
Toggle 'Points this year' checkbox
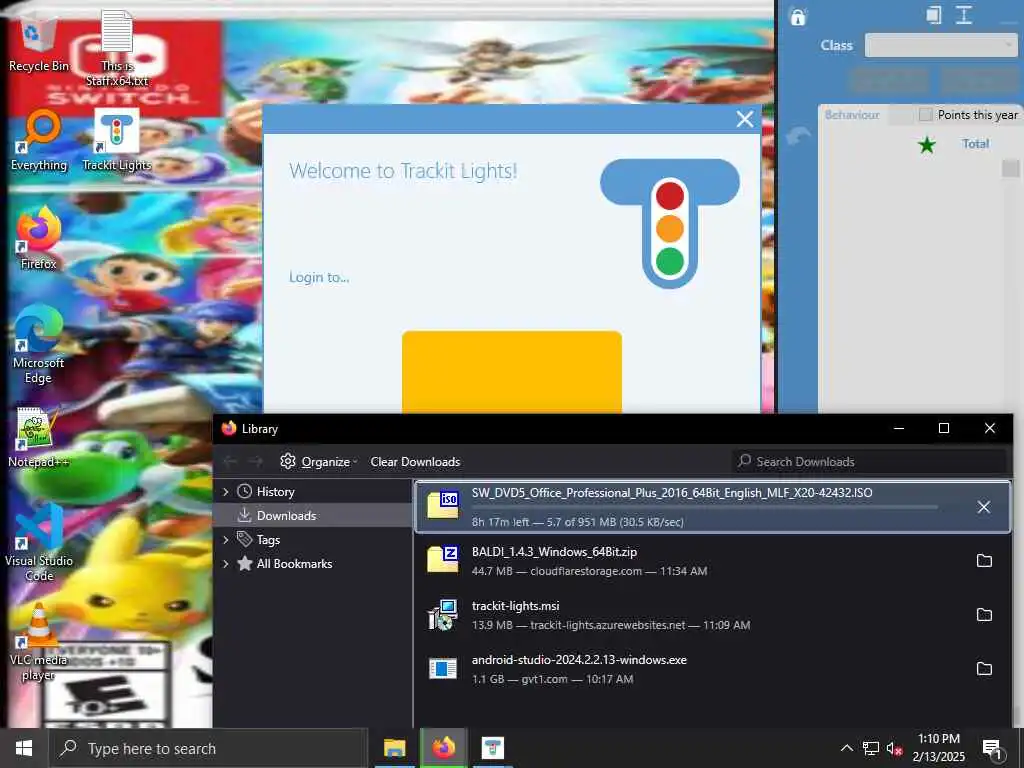tap(925, 115)
